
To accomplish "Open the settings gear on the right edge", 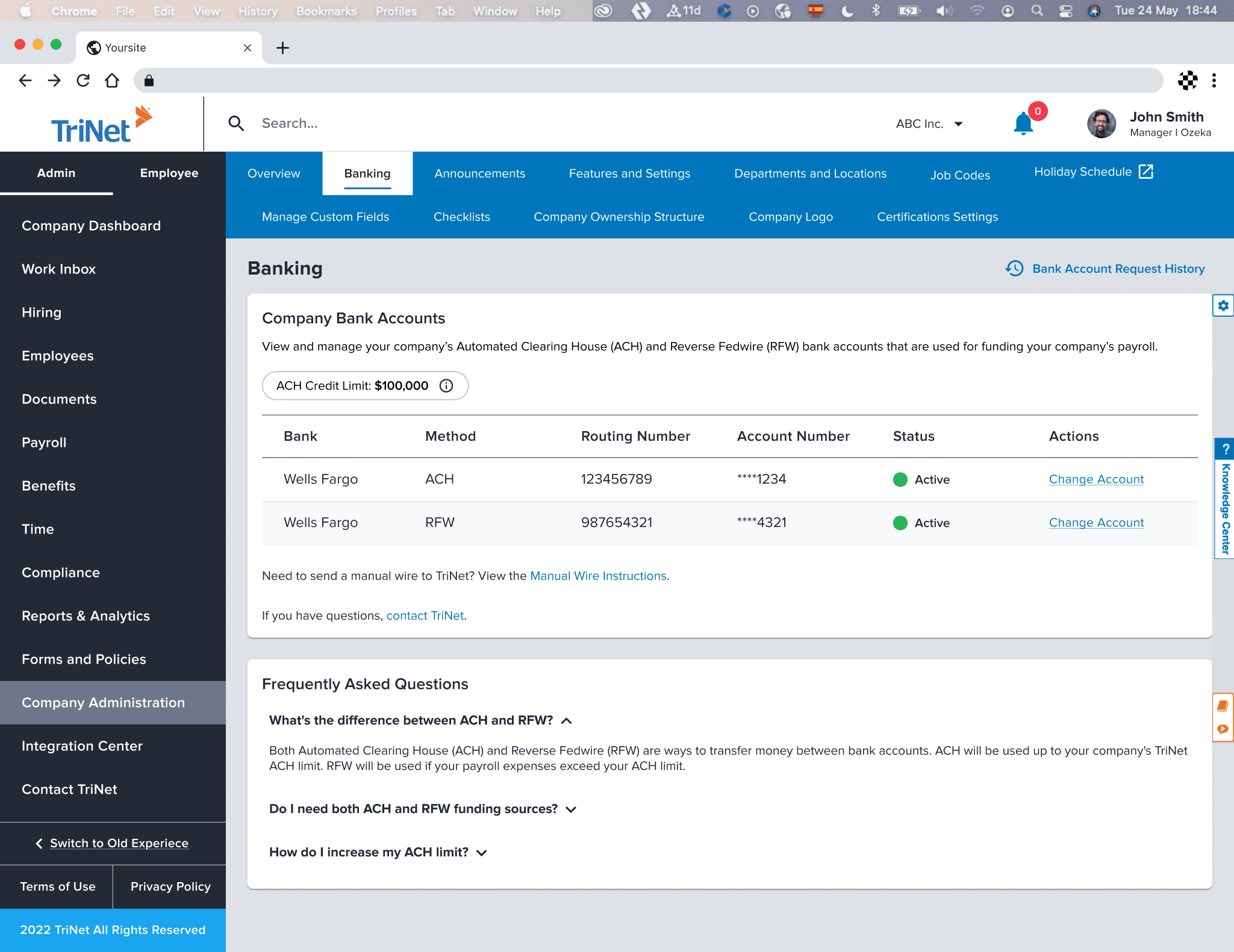I will [x=1223, y=306].
